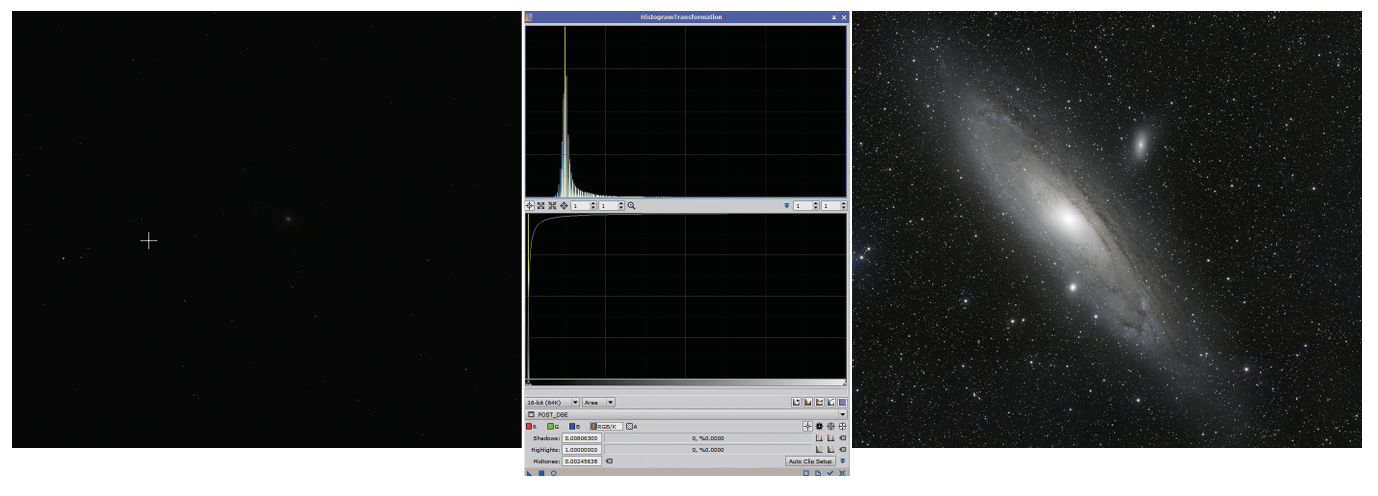Open the Area graph style dropdown
Image resolution: width=1378 pixels, height=496 pixels.
click(599, 402)
